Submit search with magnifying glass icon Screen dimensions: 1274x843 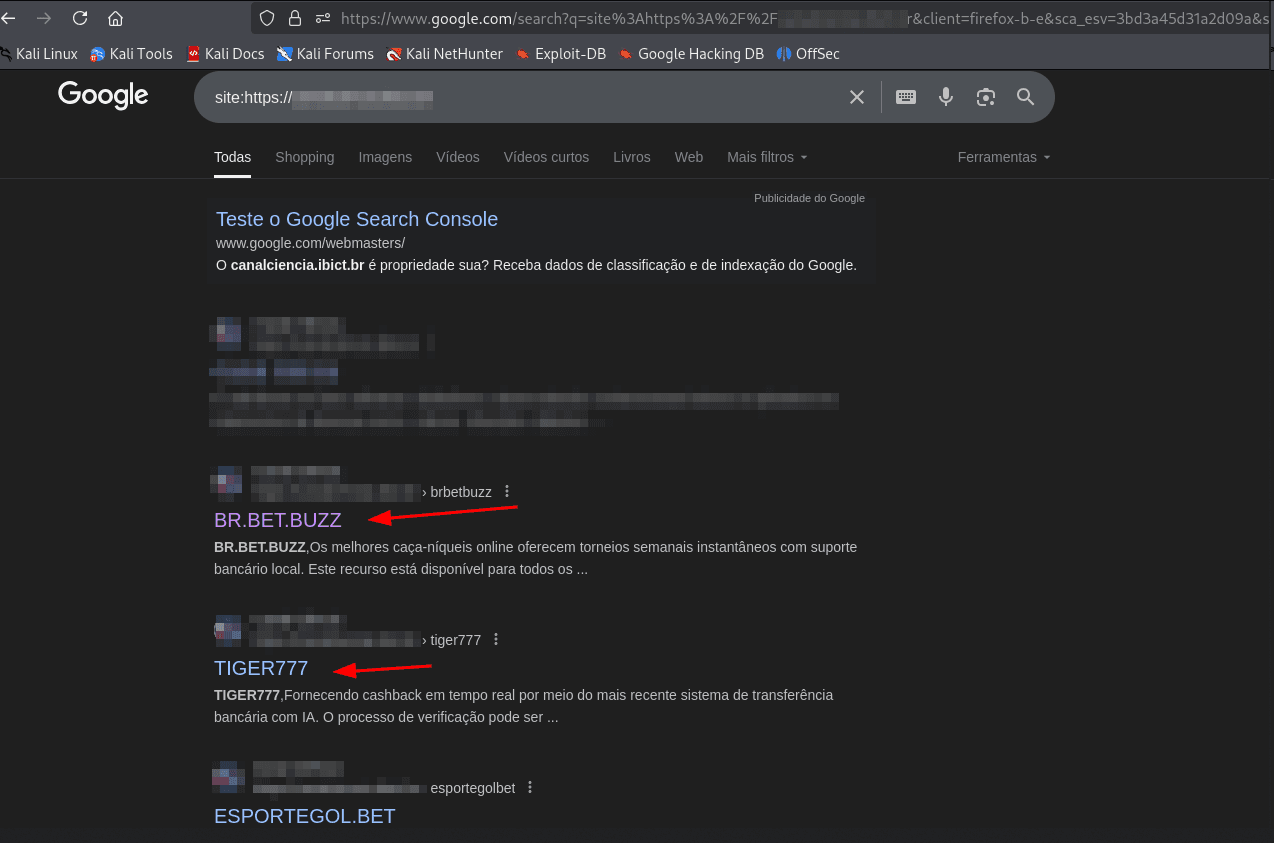point(1025,97)
